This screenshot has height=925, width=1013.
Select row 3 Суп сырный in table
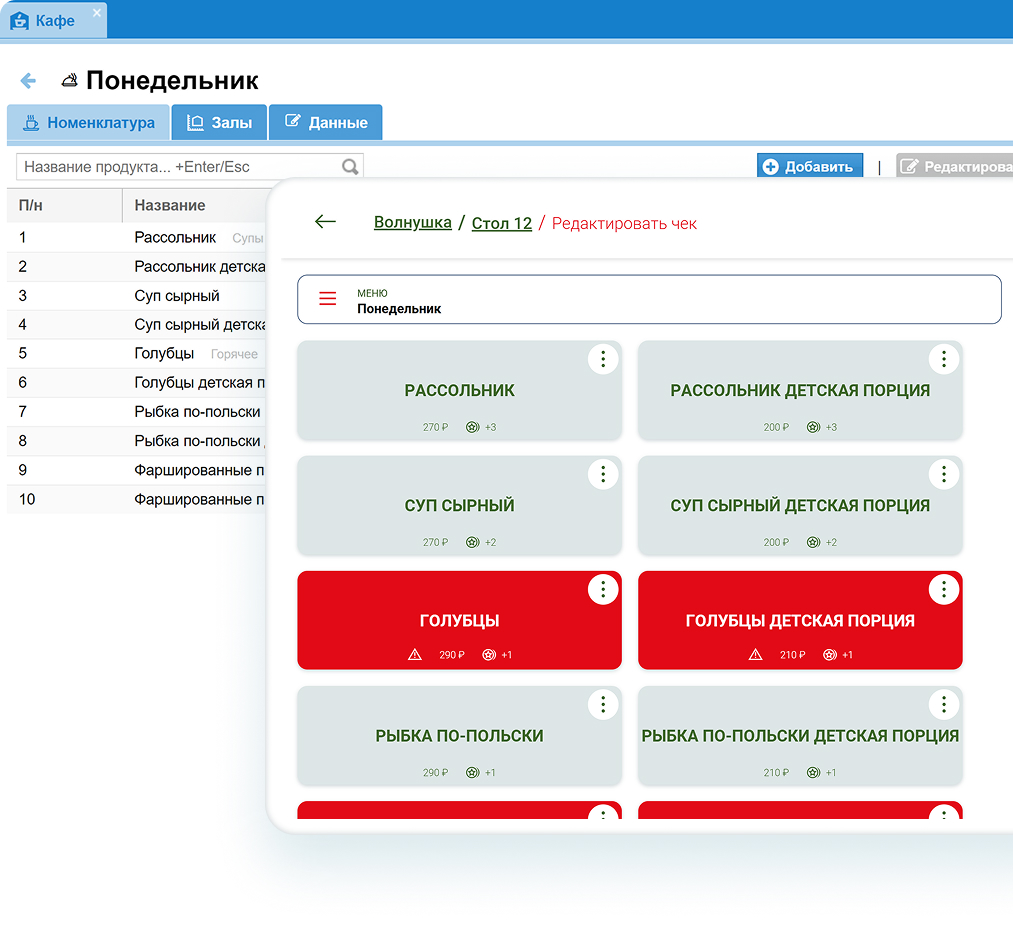136,296
